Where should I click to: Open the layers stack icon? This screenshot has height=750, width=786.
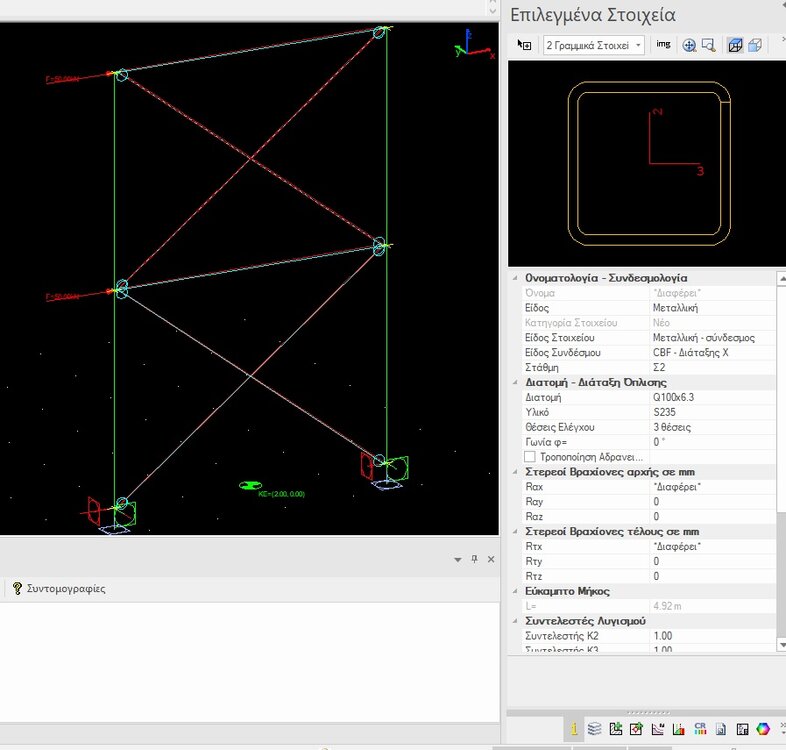point(595,729)
